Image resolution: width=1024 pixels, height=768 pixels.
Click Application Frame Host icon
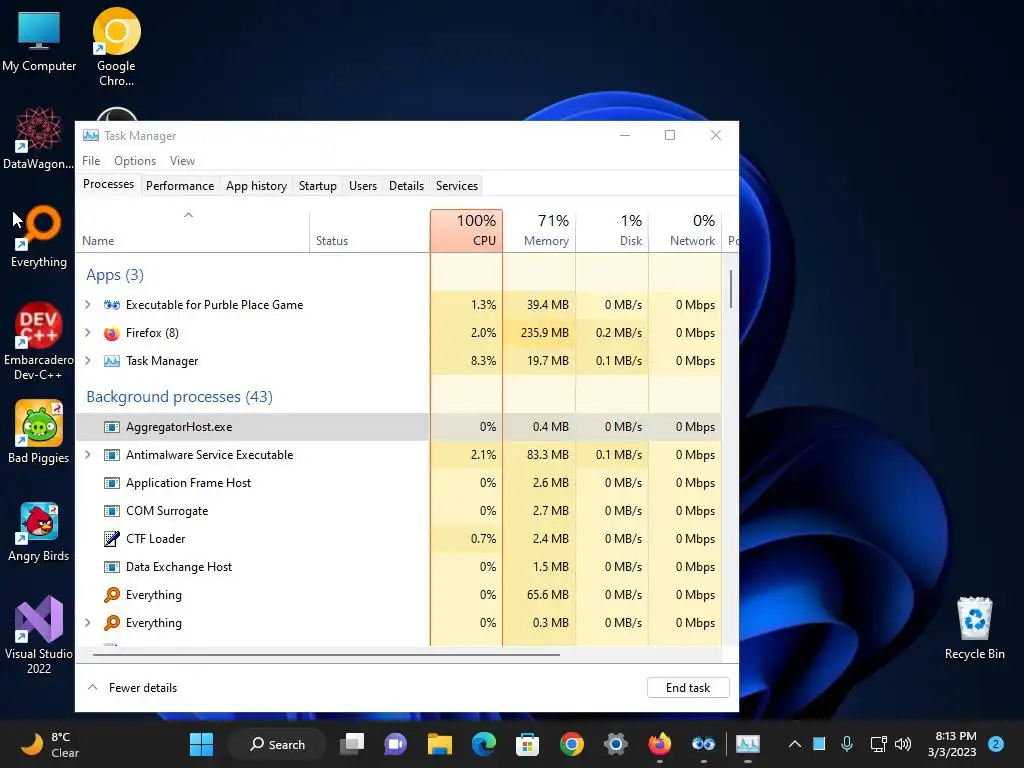(112, 483)
